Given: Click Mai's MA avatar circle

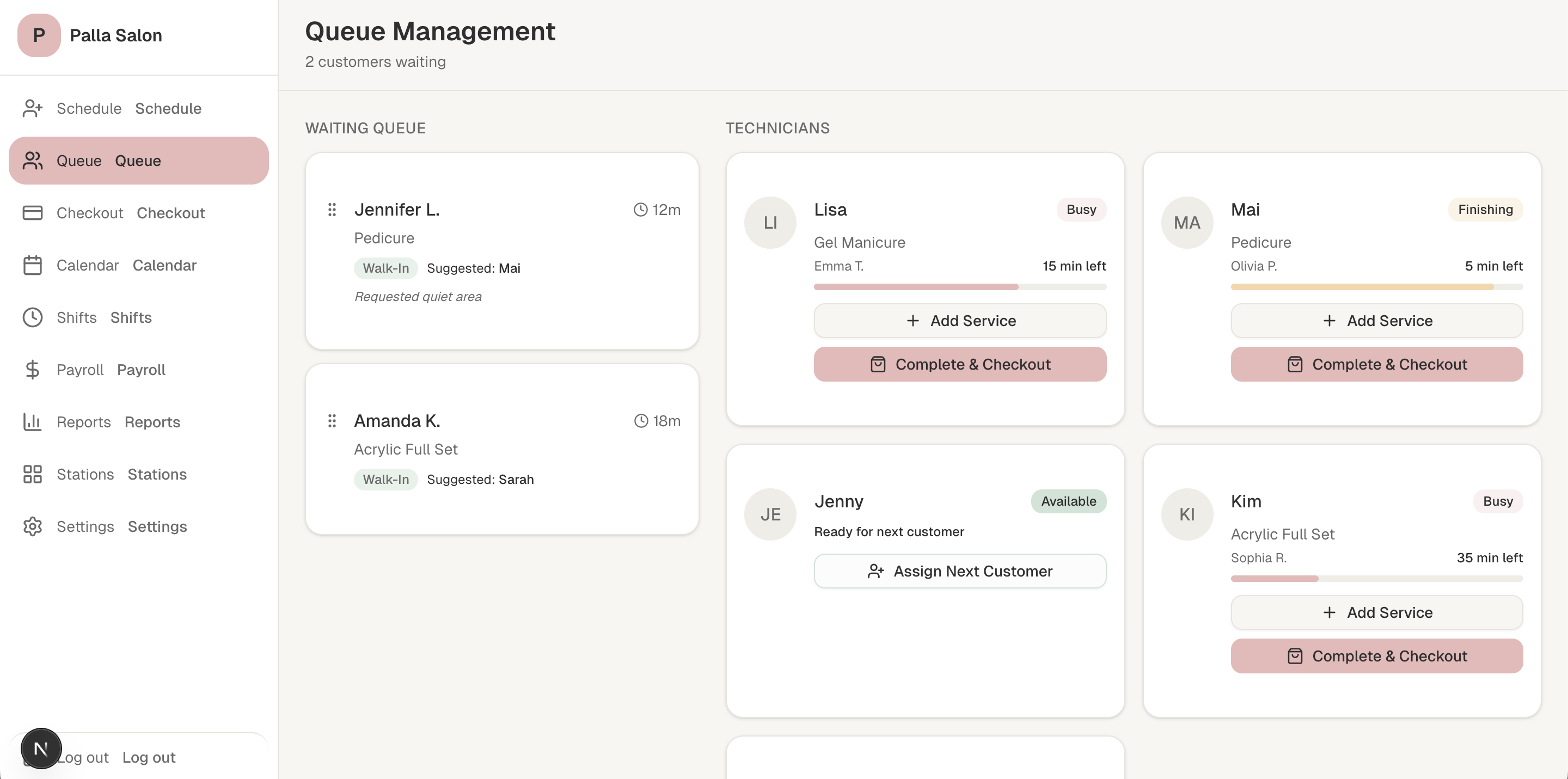Looking at the screenshot, I should 1187,223.
